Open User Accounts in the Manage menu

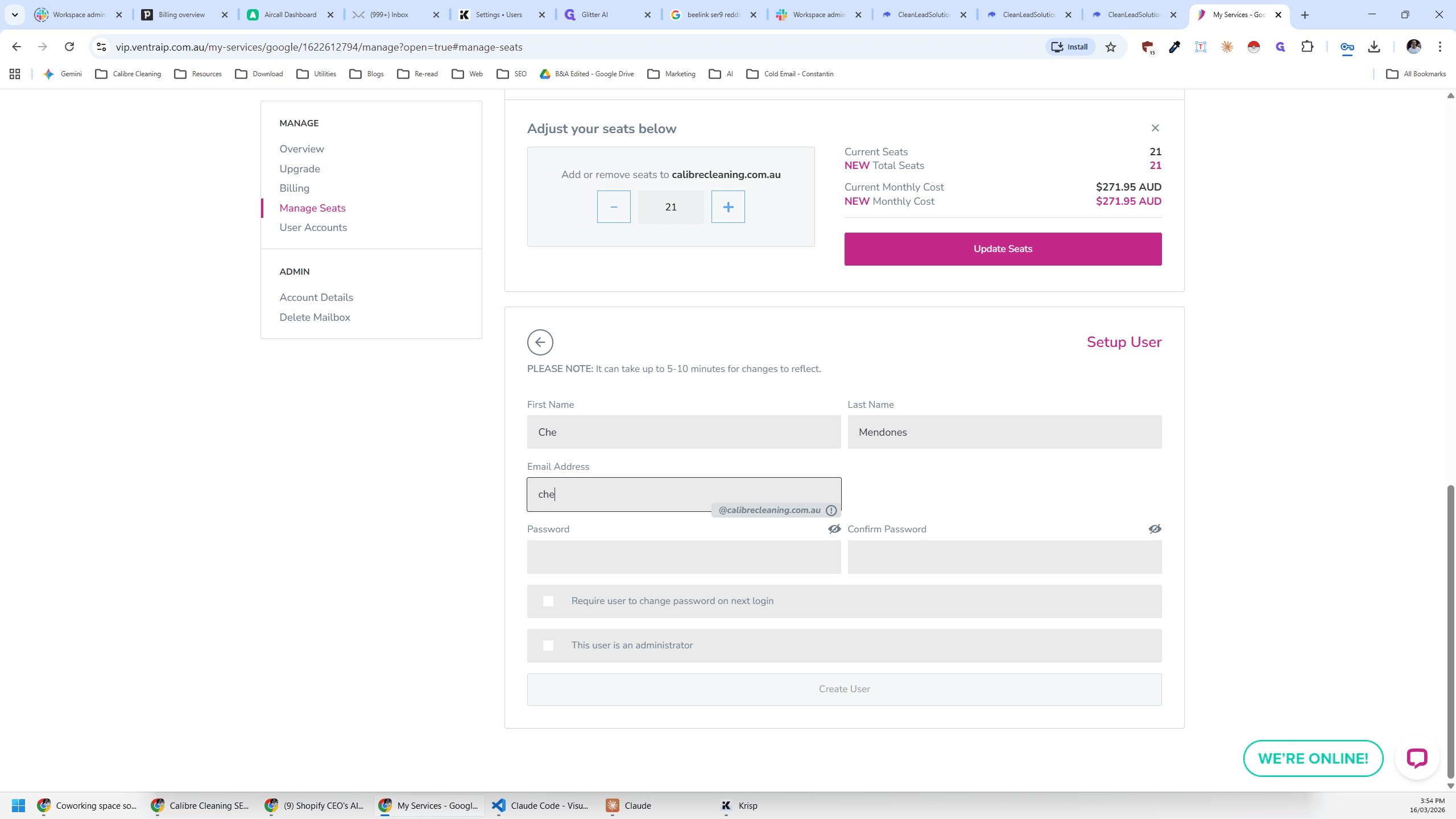(x=313, y=227)
